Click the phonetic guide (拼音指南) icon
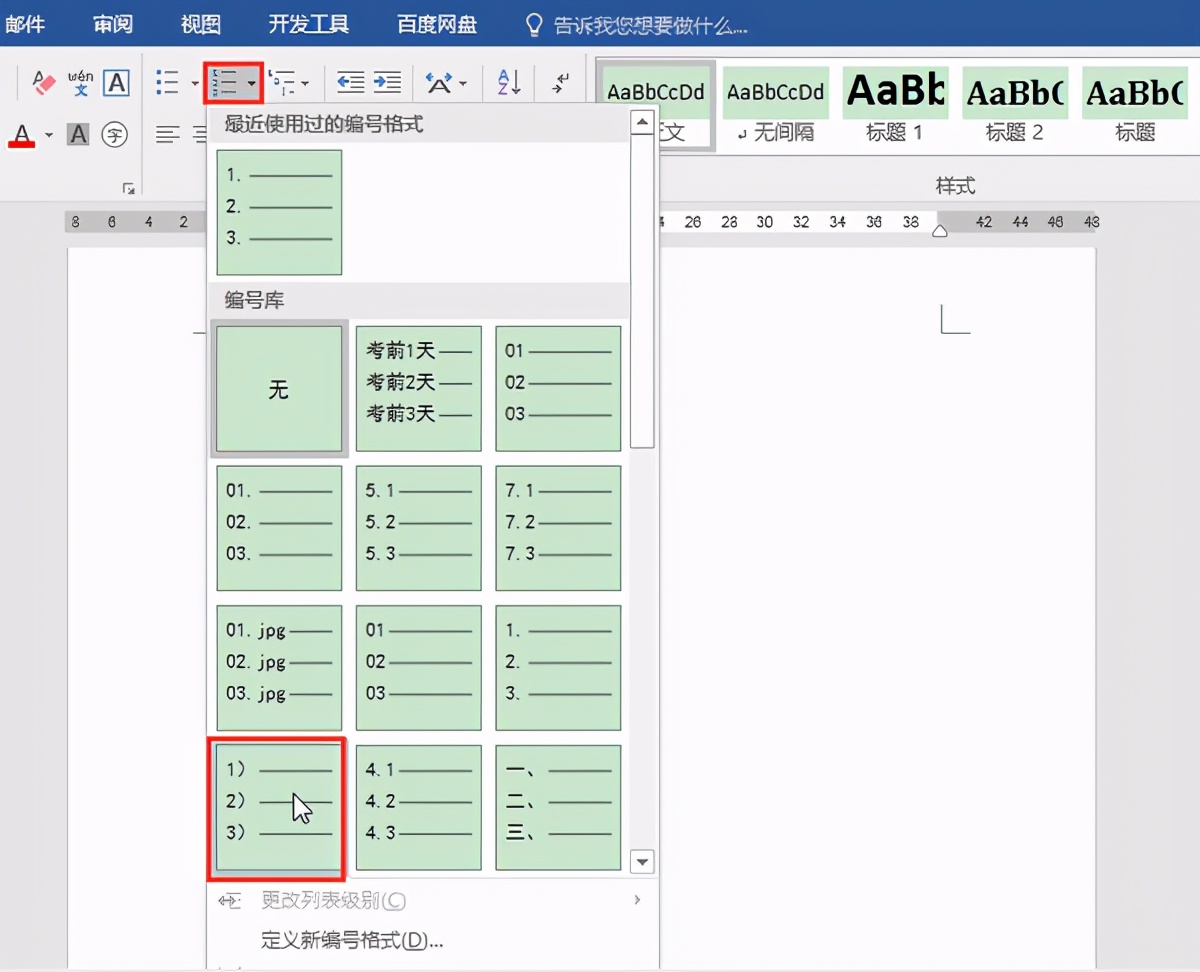Screen dimensions: 1200x972 tap(80, 83)
